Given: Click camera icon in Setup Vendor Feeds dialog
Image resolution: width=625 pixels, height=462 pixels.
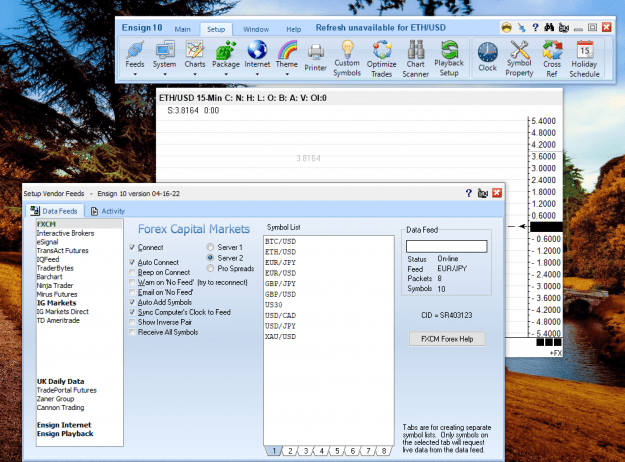Looking at the screenshot, I should point(483,193).
